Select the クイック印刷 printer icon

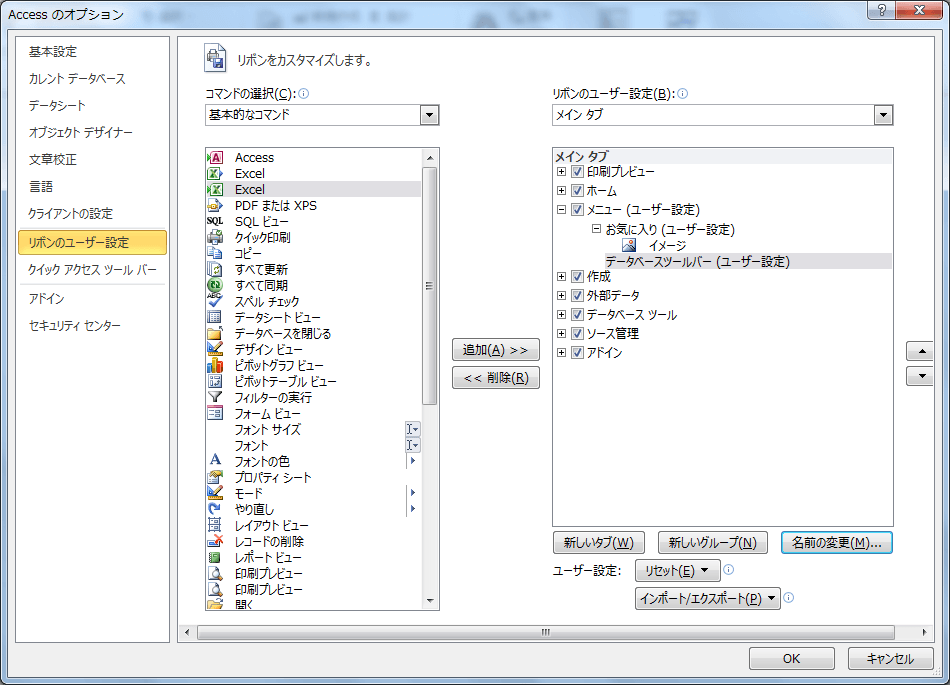215,237
